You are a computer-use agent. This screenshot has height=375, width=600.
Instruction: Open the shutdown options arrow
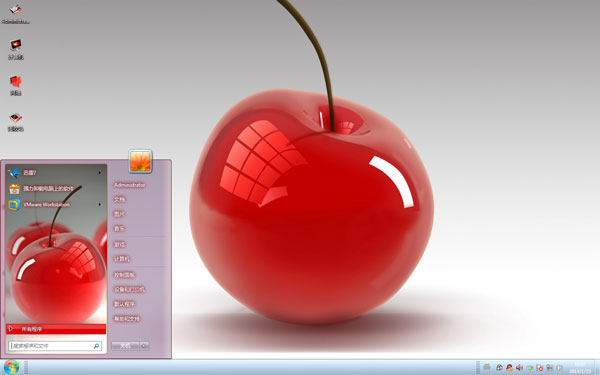pos(144,346)
